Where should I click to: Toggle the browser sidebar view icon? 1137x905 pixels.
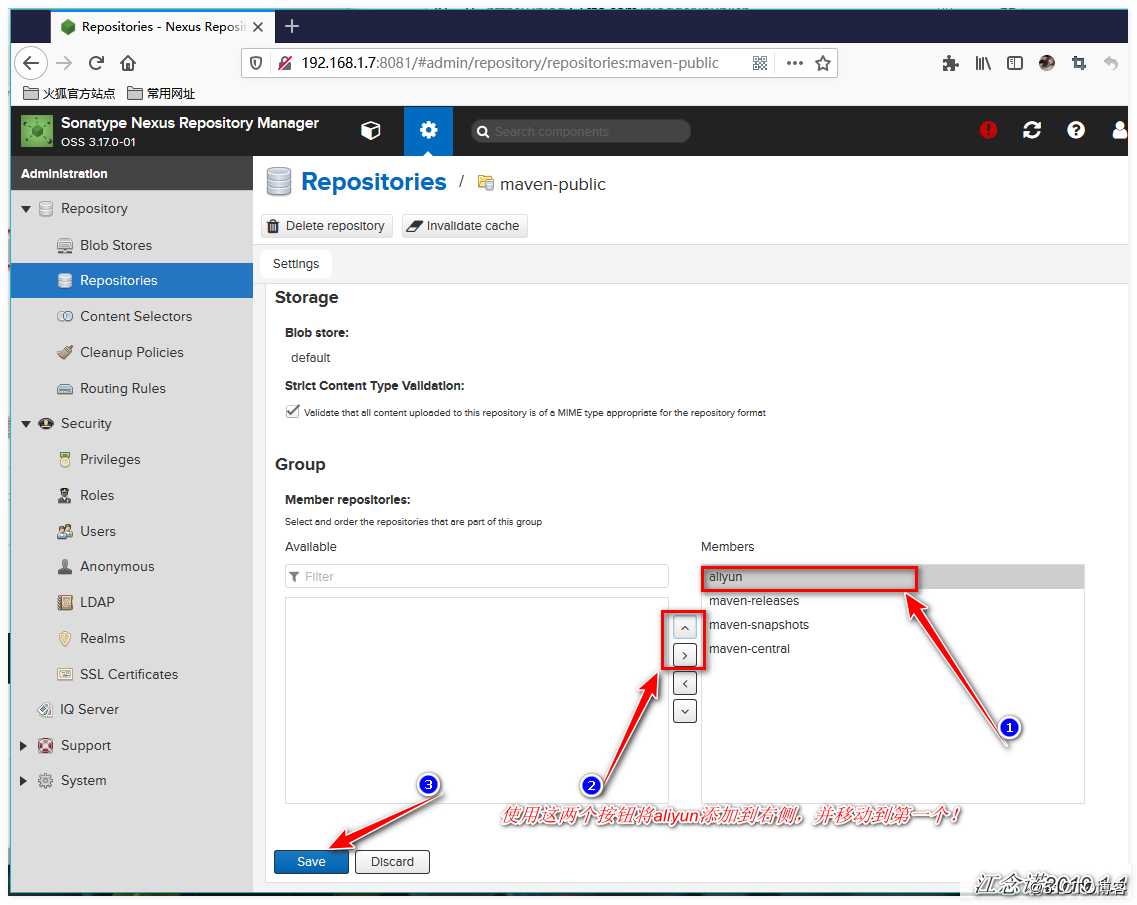coord(1014,63)
